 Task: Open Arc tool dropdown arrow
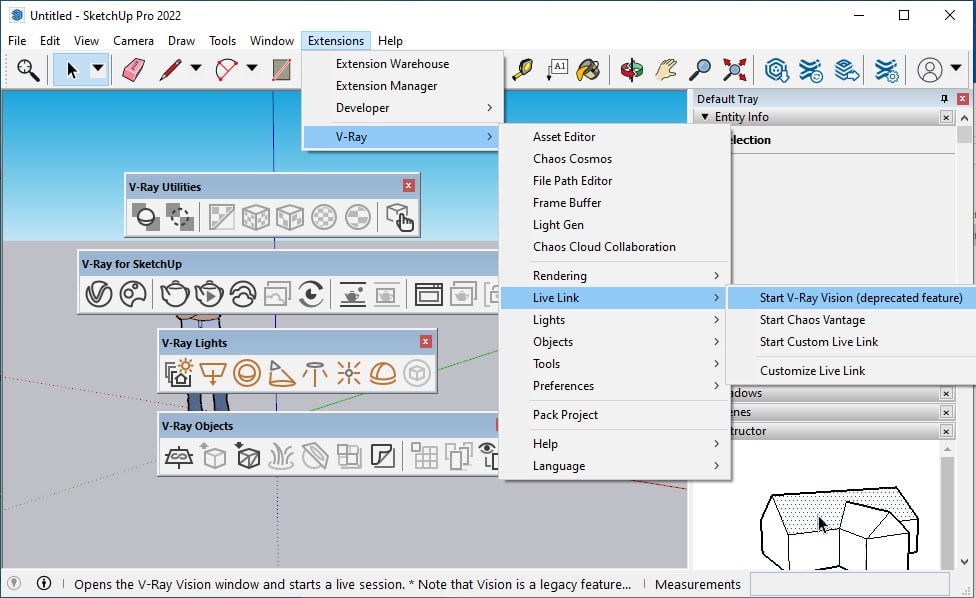(x=252, y=68)
